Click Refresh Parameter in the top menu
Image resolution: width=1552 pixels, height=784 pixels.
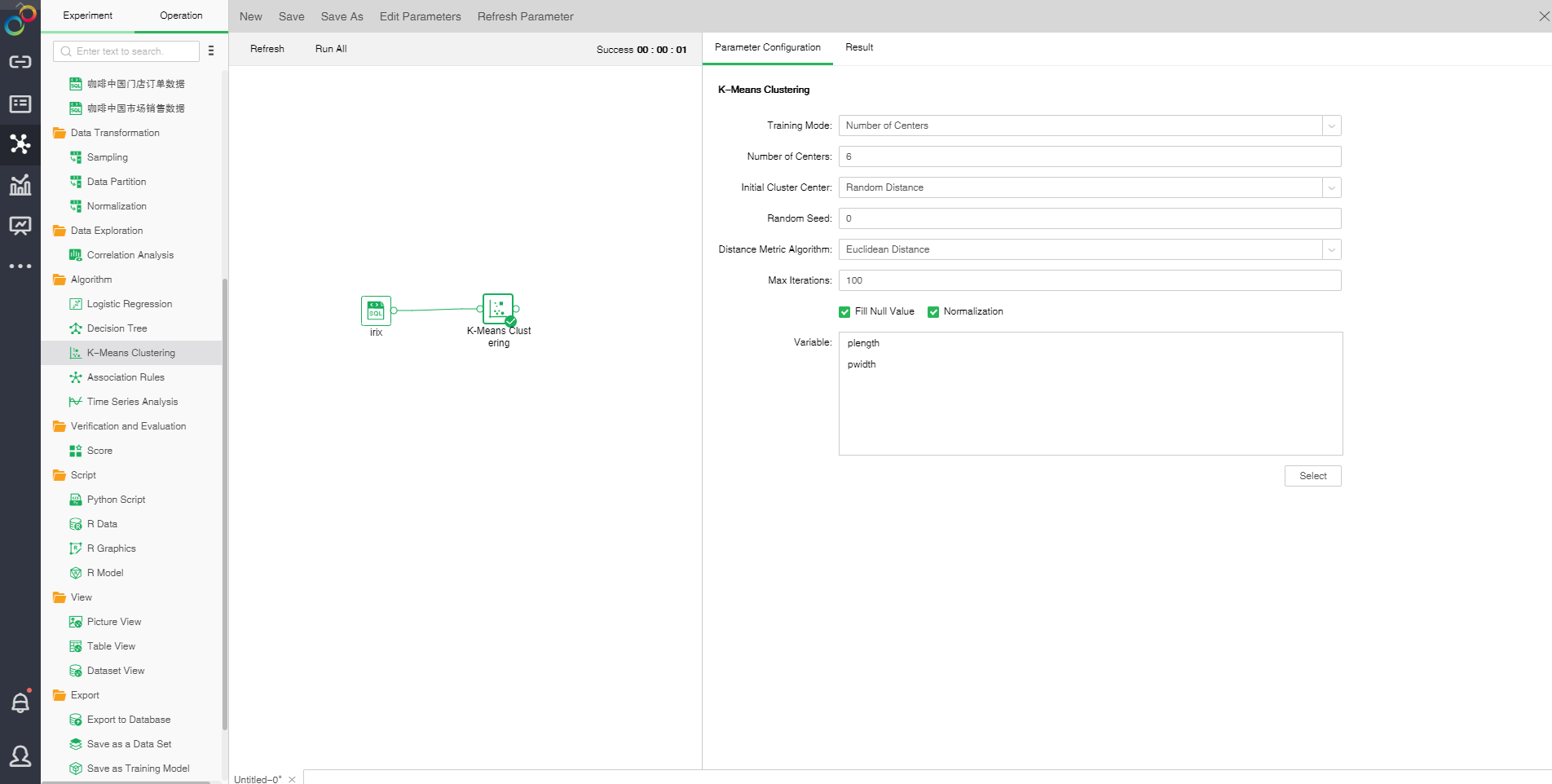coord(526,16)
